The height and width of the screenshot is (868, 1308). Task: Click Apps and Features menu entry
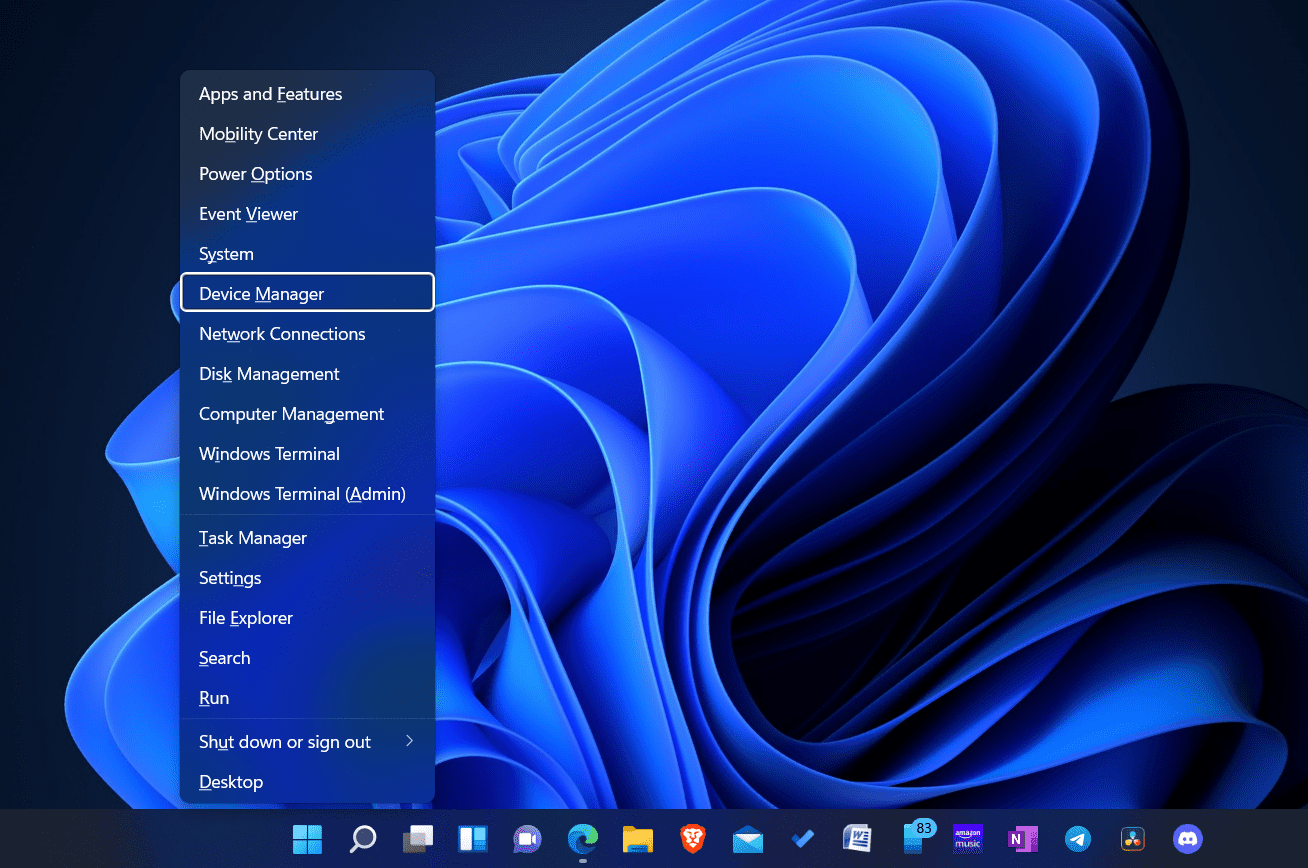tap(270, 94)
